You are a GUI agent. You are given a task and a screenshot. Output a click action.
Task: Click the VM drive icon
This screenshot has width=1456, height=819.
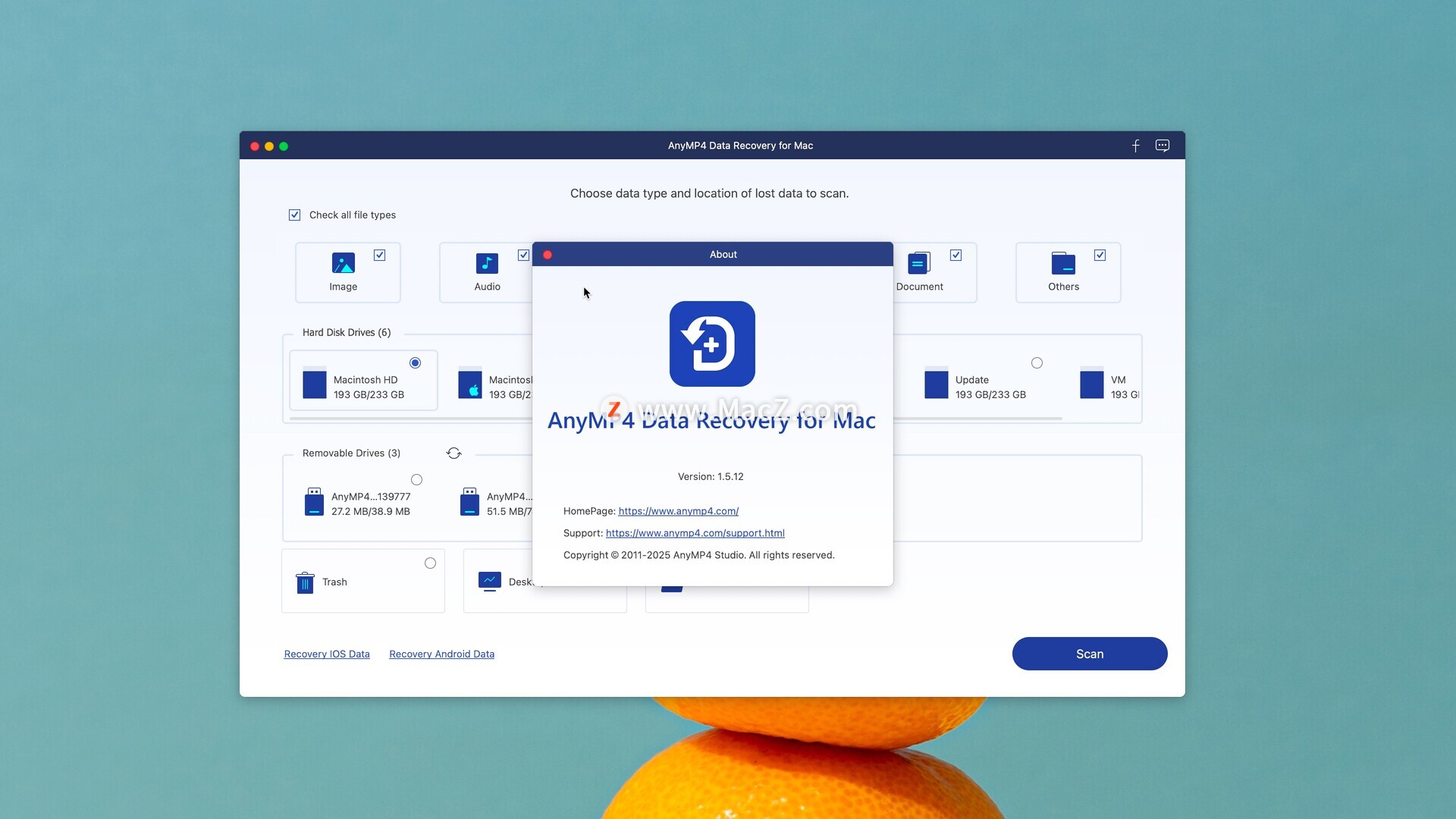coord(1092,383)
